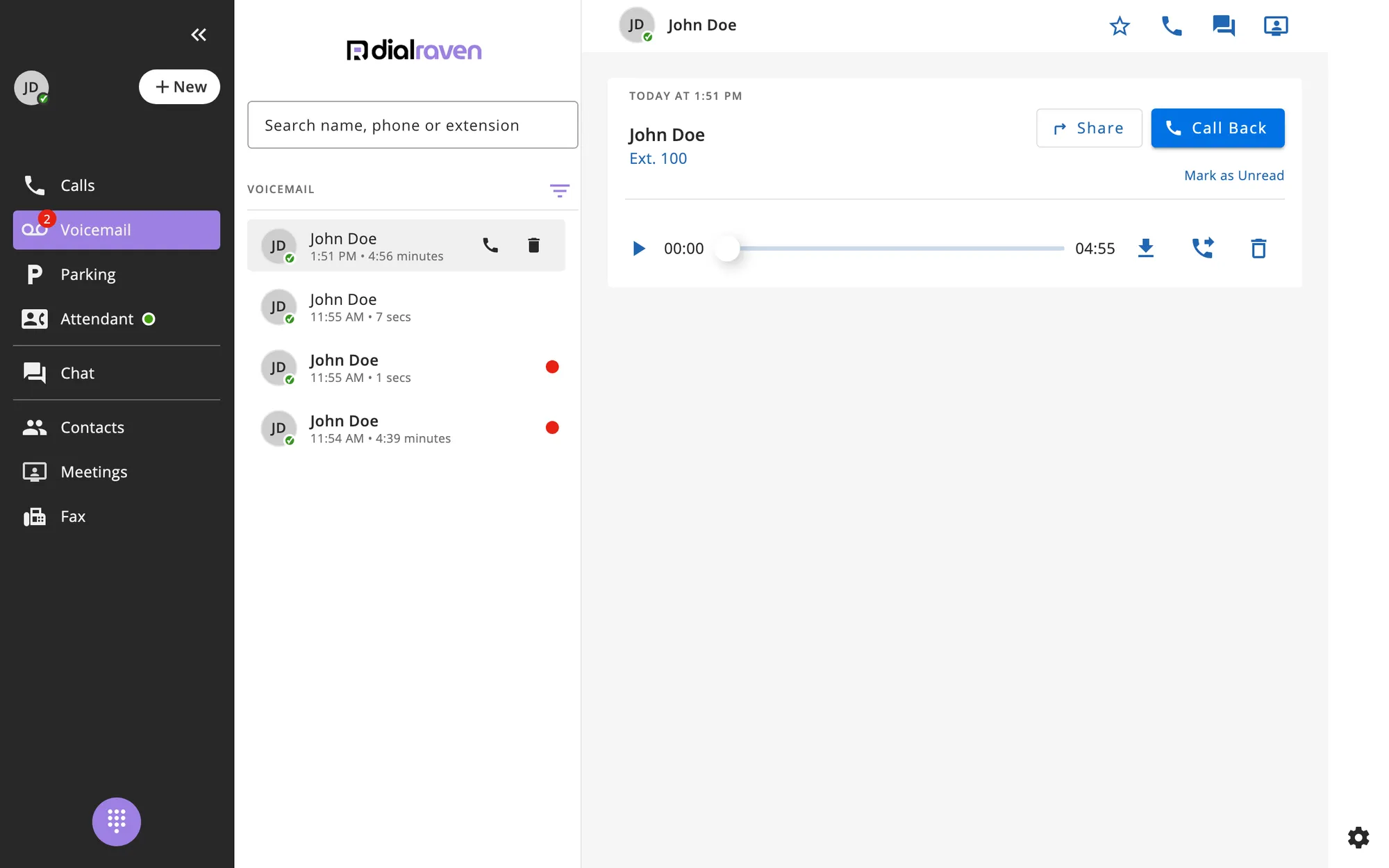Click the Share button
The image size is (1389, 868).
coord(1089,128)
